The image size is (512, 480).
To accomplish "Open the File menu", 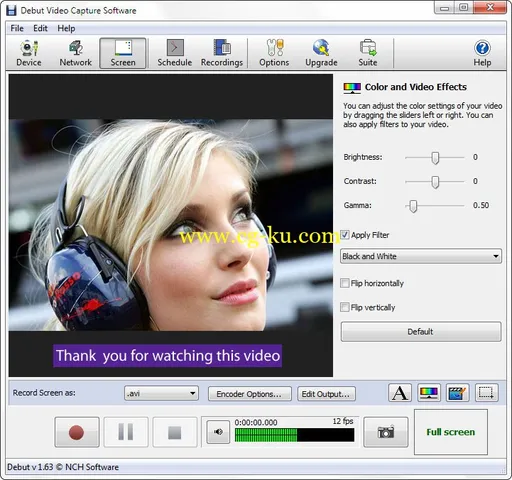I will pos(17,28).
